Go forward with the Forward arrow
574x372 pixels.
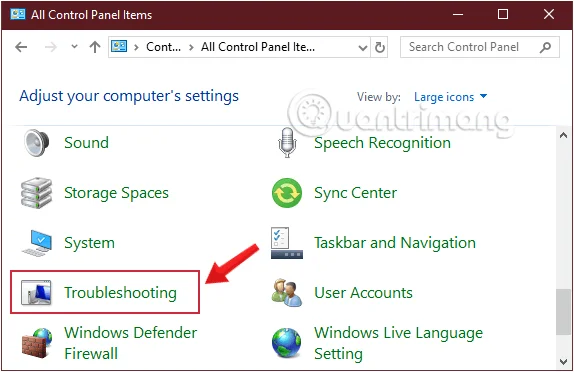point(51,47)
